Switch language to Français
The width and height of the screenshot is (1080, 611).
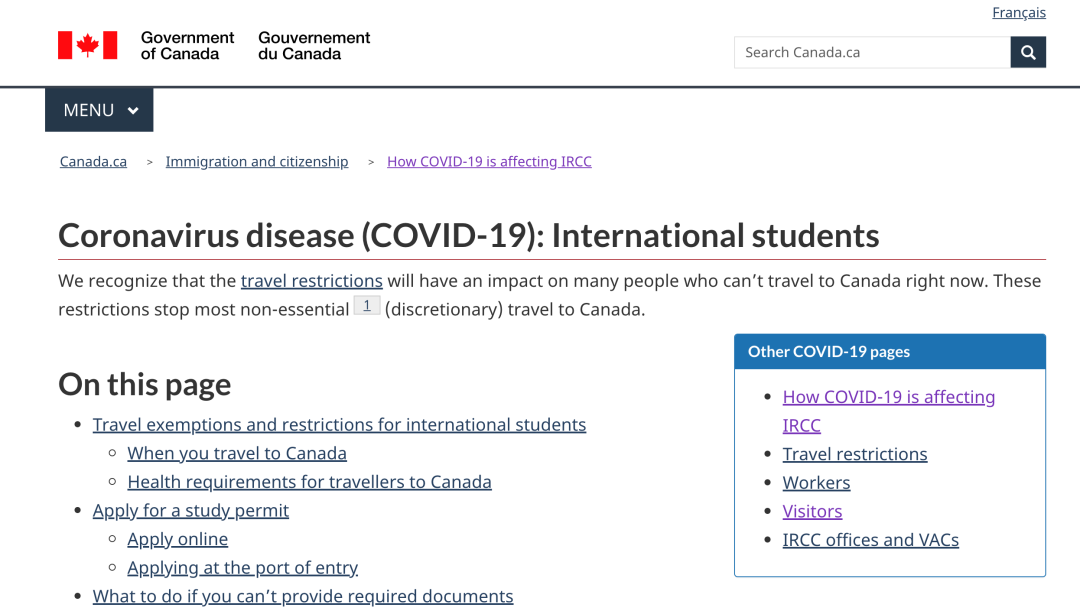point(1018,12)
